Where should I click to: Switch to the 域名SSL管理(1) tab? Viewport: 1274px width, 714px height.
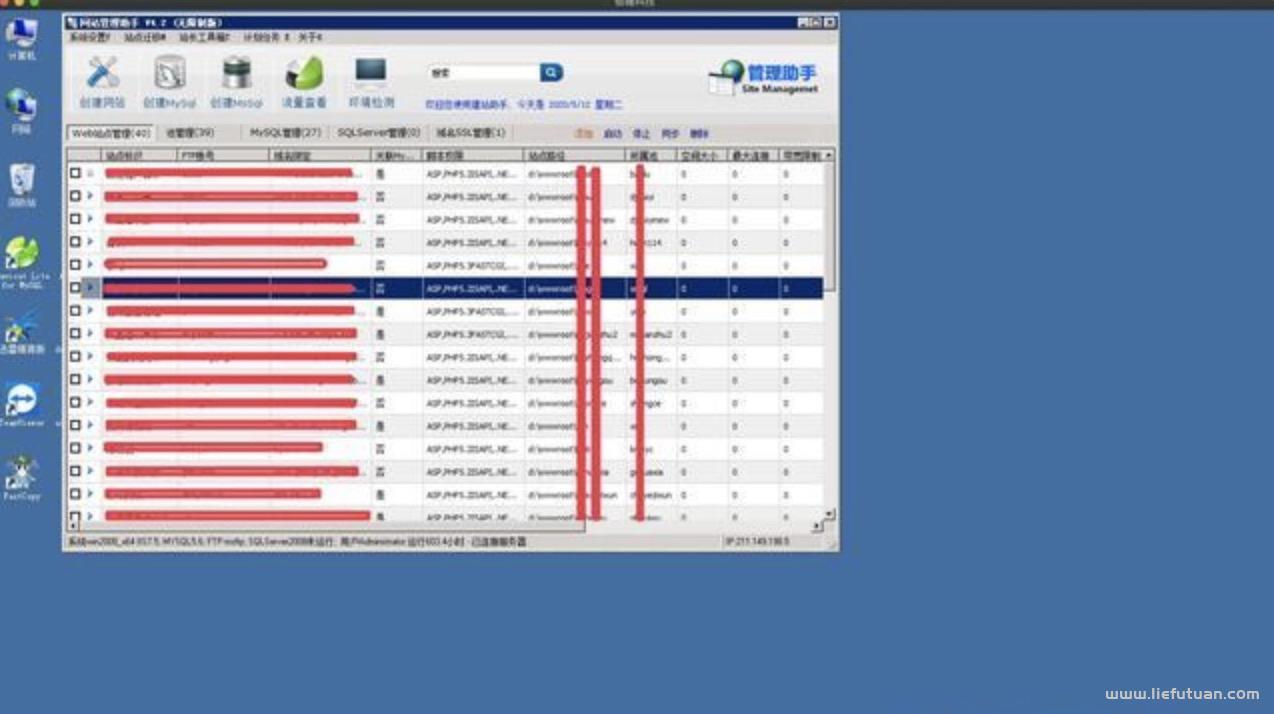[x=470, y=132]
